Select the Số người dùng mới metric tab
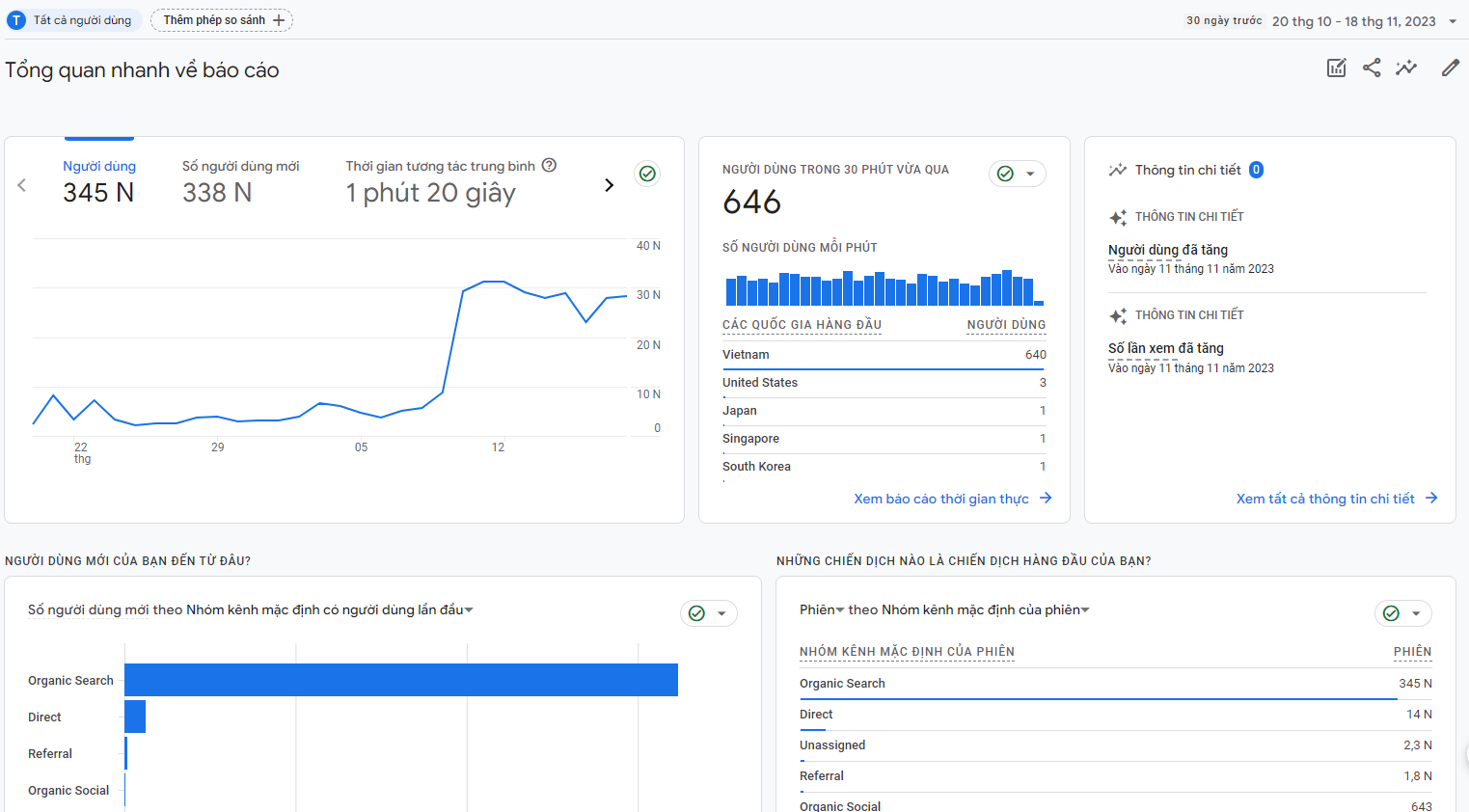This screenshot has width=1469, height=812. [240, 181]
